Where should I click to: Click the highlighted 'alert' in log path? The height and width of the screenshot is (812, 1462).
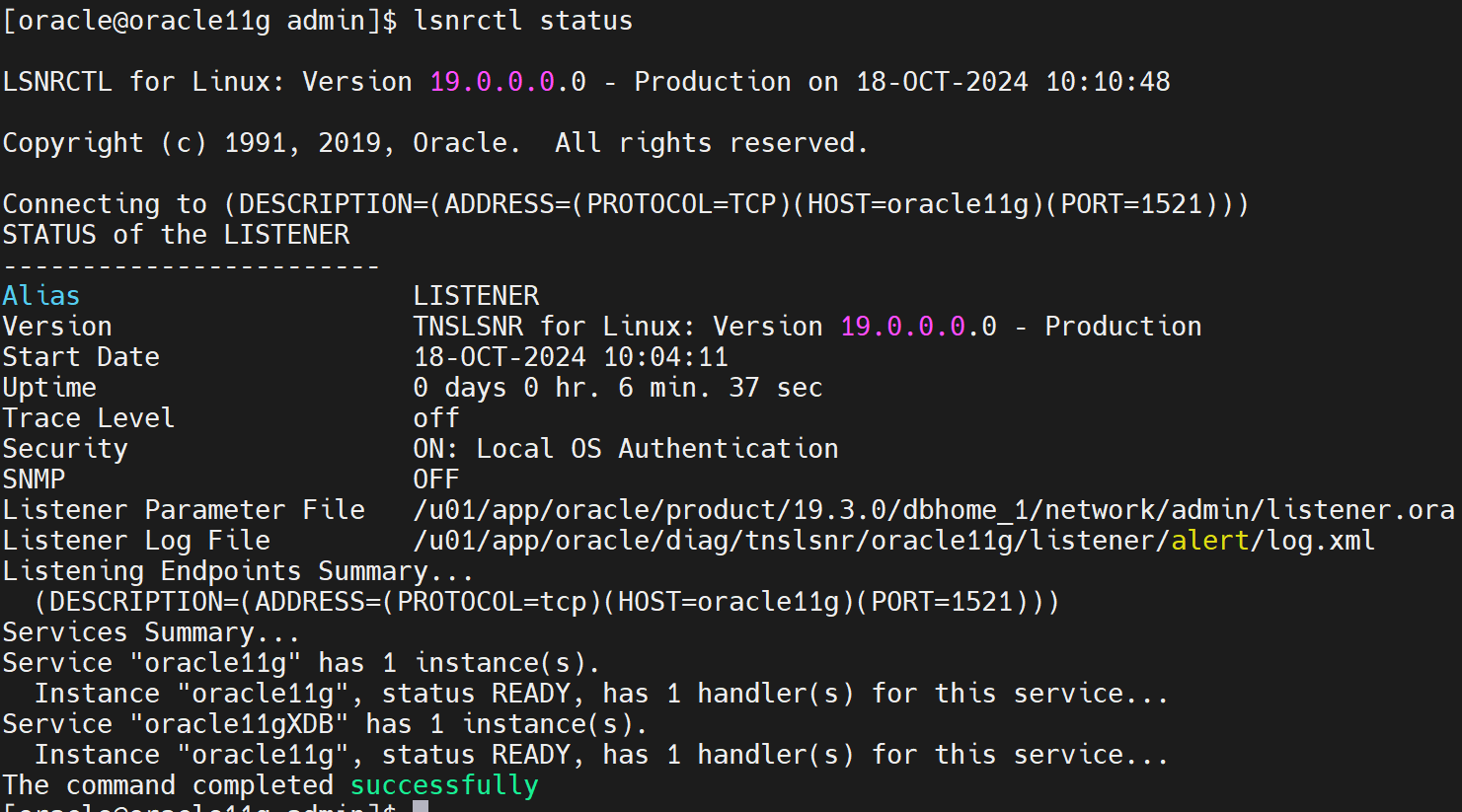coord(1210,540)
